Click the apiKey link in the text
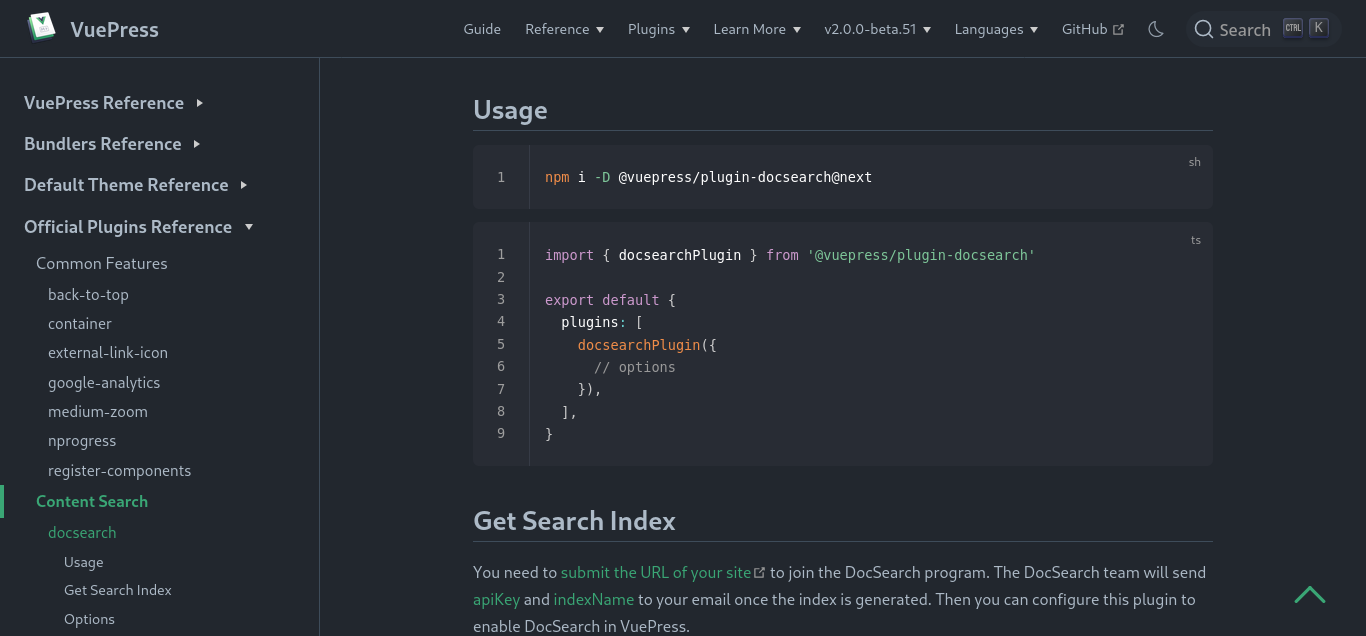This screenshot has height=636, width=1366. click(496, 599)
